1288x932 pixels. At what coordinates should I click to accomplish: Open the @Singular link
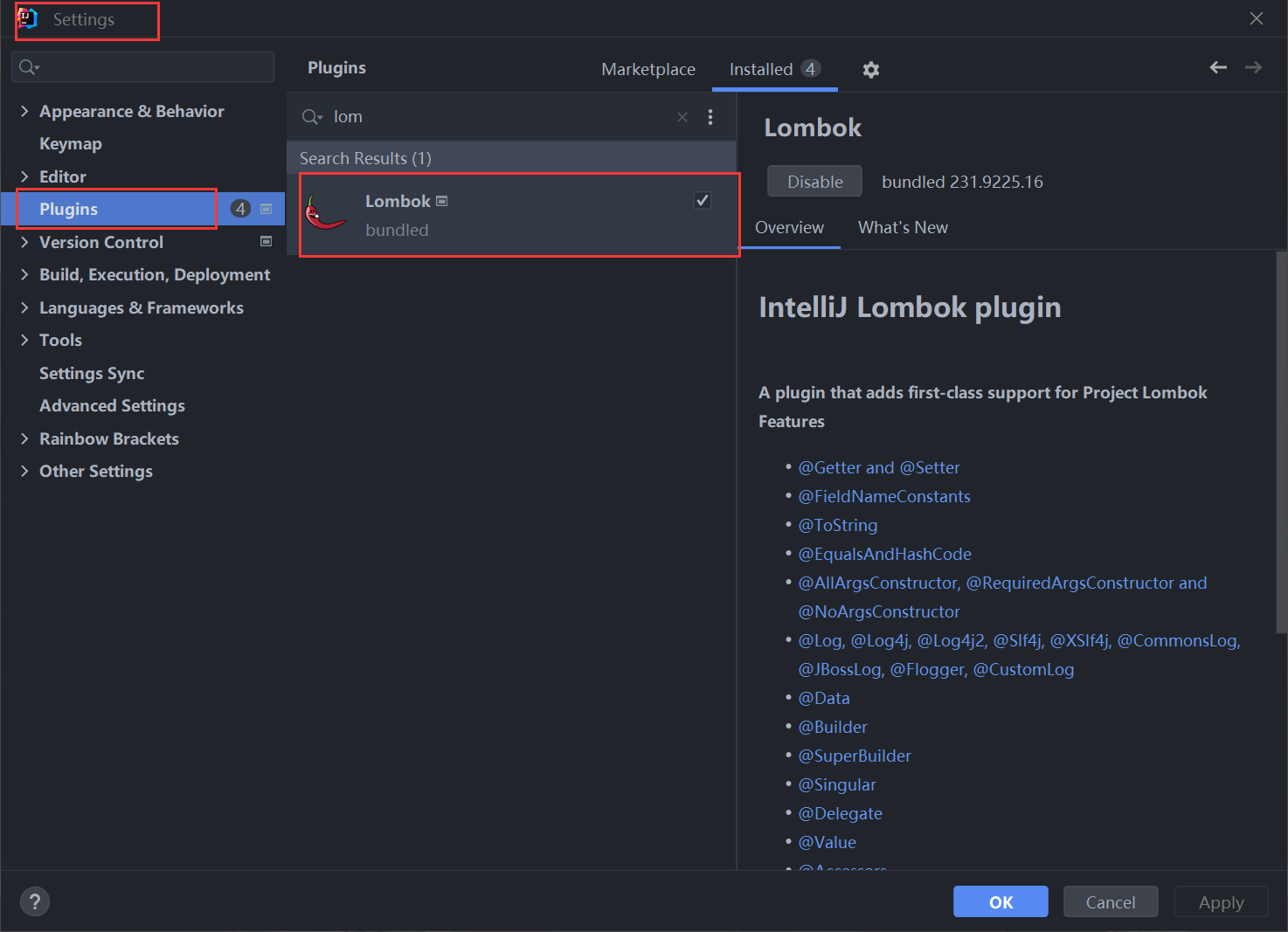coord(837,784)
